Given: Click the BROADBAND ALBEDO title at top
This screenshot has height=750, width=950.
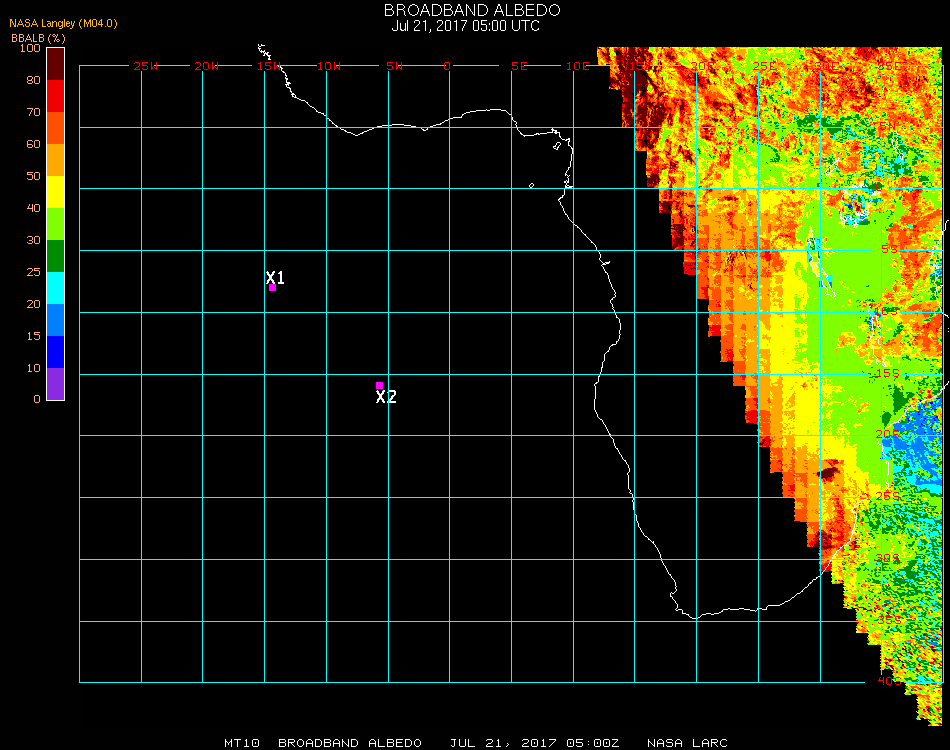Looking at the screenshot, I should coord(472,10).
